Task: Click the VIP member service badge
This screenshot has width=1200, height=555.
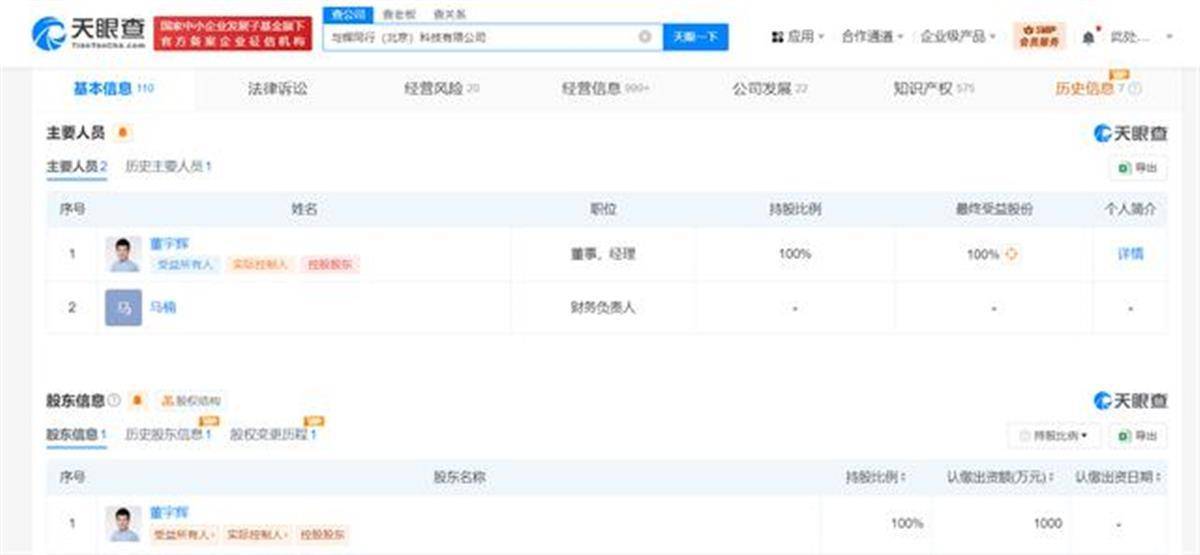Action: (1040, 37)
